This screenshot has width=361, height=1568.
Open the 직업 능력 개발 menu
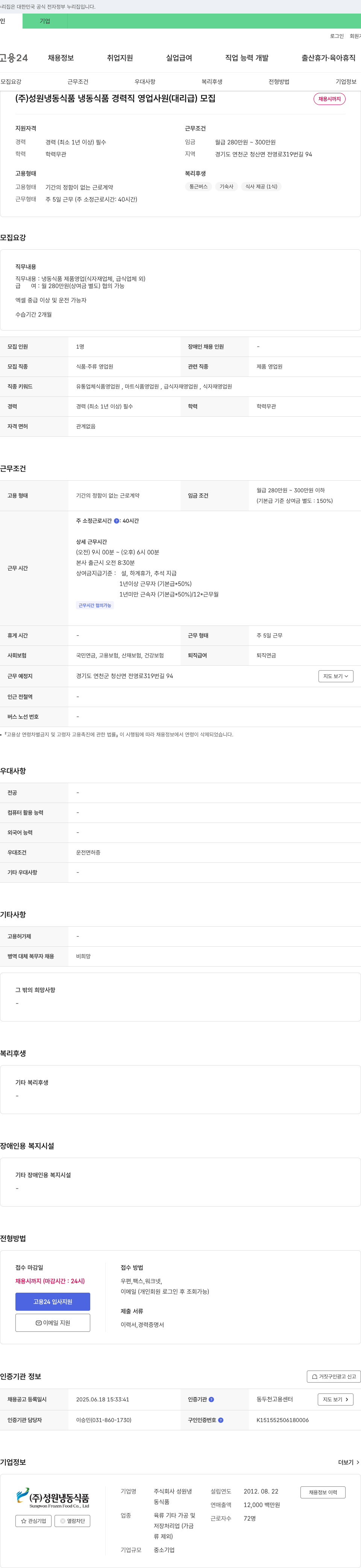(x=247, y=58)
